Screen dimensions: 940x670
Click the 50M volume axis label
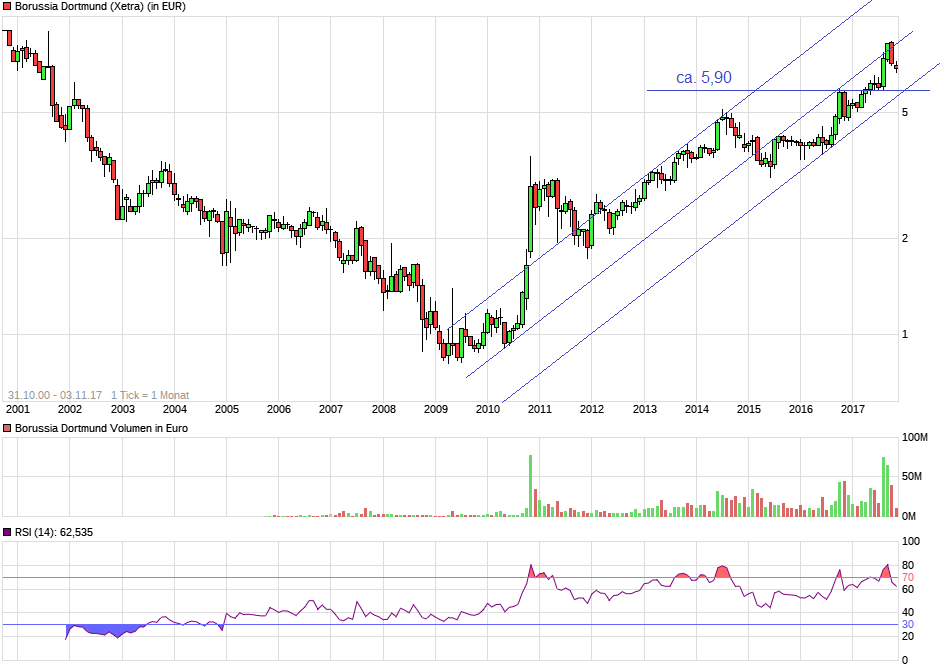coord(912,476)
